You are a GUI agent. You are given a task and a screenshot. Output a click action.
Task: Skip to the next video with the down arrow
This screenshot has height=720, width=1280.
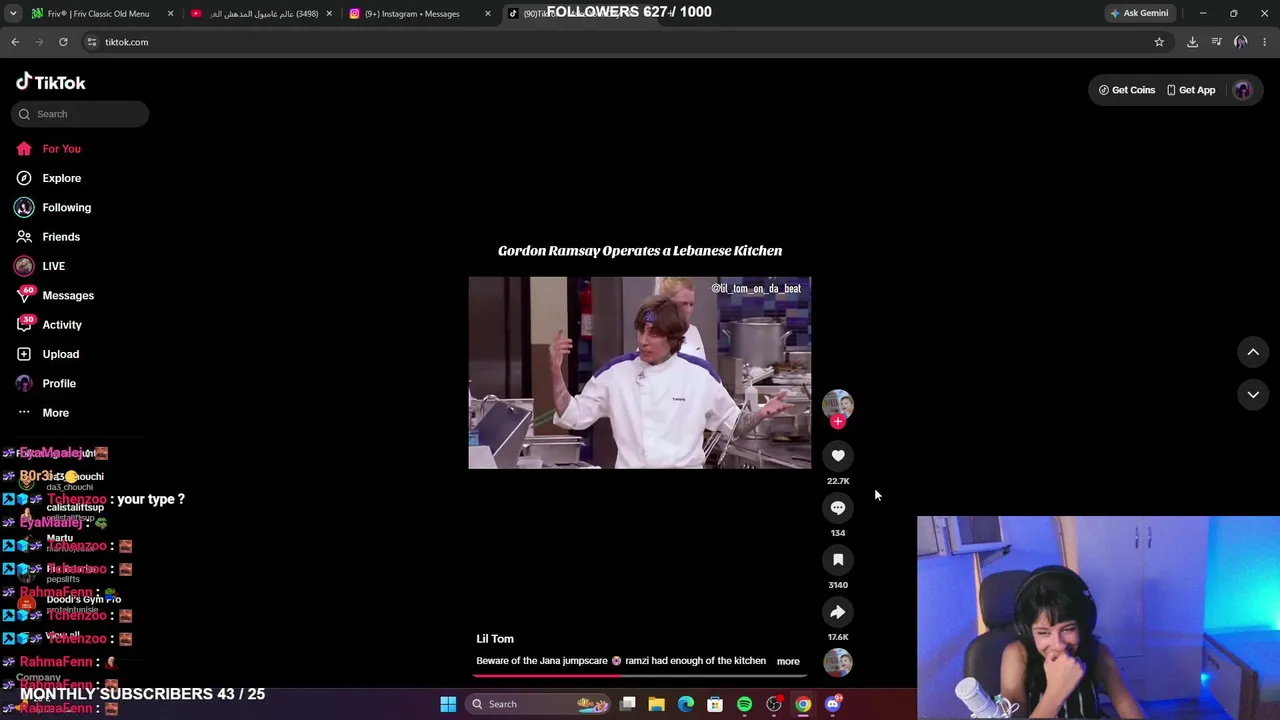click(1253, 395)
